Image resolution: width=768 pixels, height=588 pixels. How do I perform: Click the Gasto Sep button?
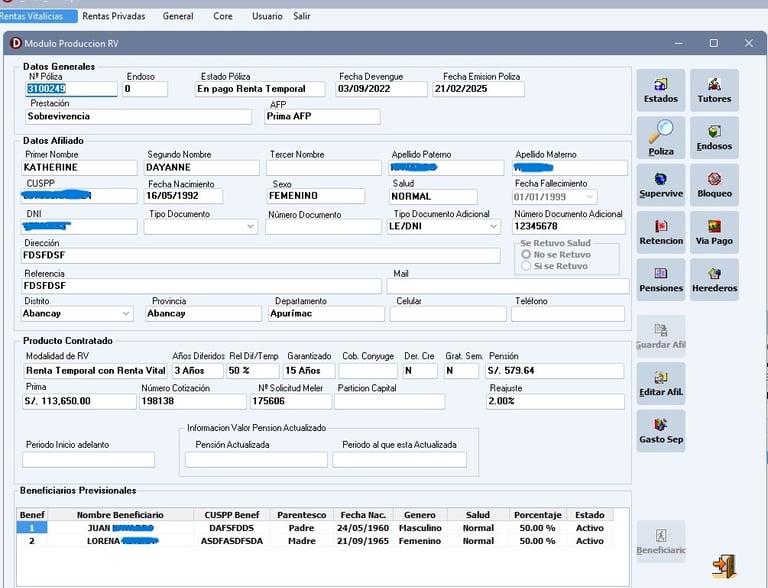pos(660,431)
